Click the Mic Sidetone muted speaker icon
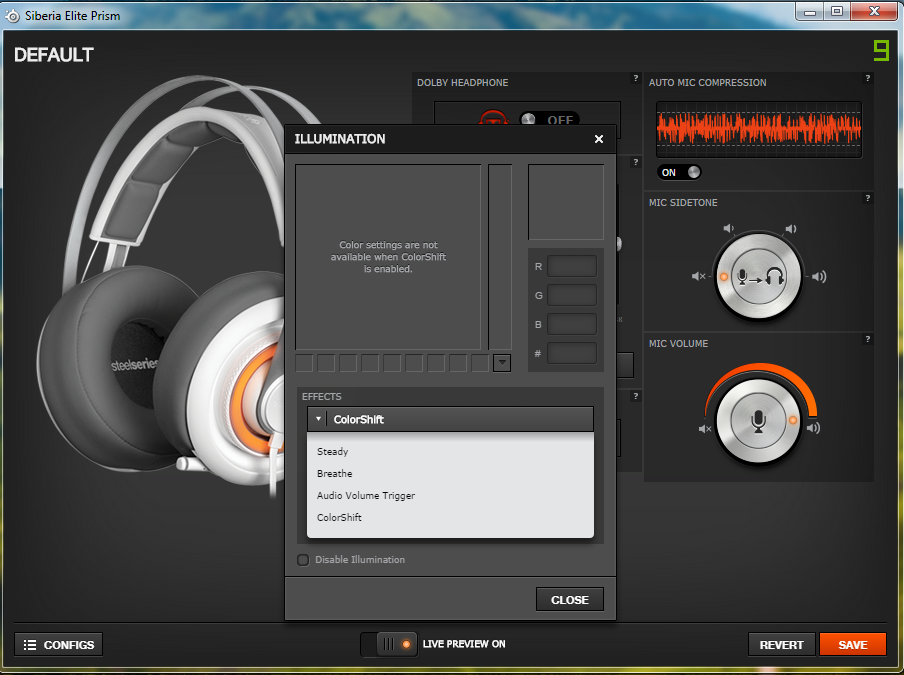The image size is (904, 675). coord(699,277)
